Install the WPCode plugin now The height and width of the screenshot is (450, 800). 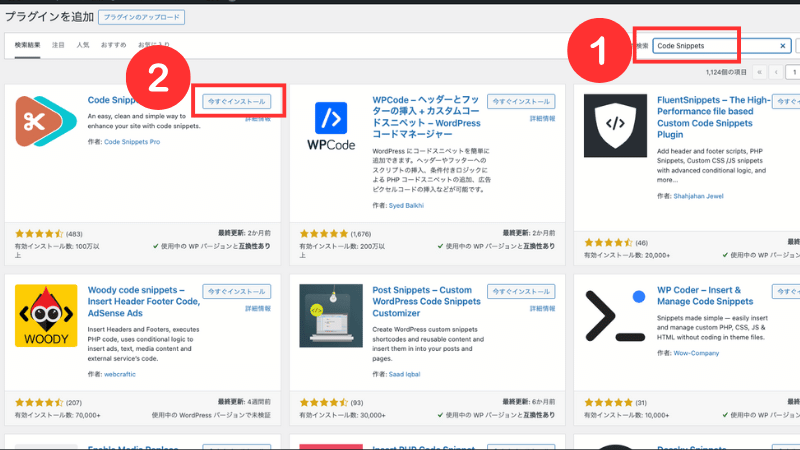click(521, 102)
